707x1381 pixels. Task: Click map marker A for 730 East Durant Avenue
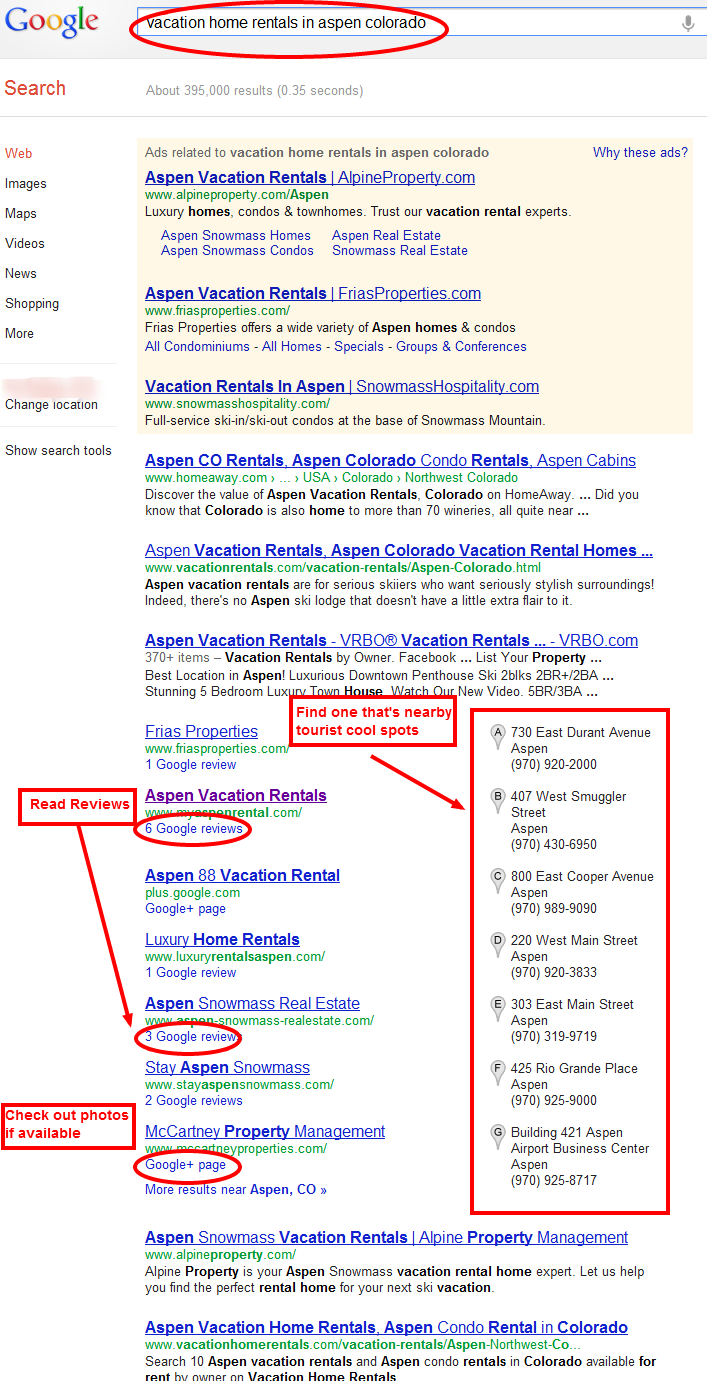(498, 738)
